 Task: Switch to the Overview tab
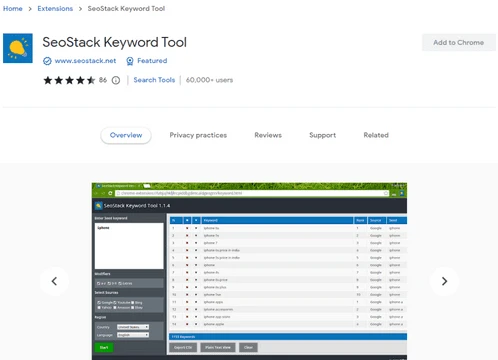coord(126,135)
